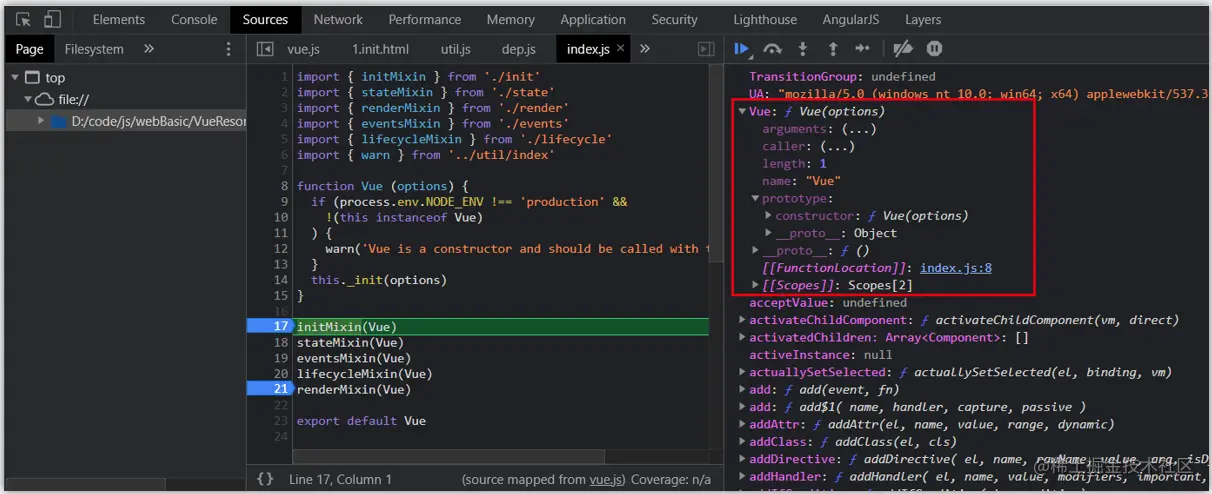Set breakpoint on line 20
Image resolution: width=1212 pixels, height=494 pixels.
pos(279,374)
